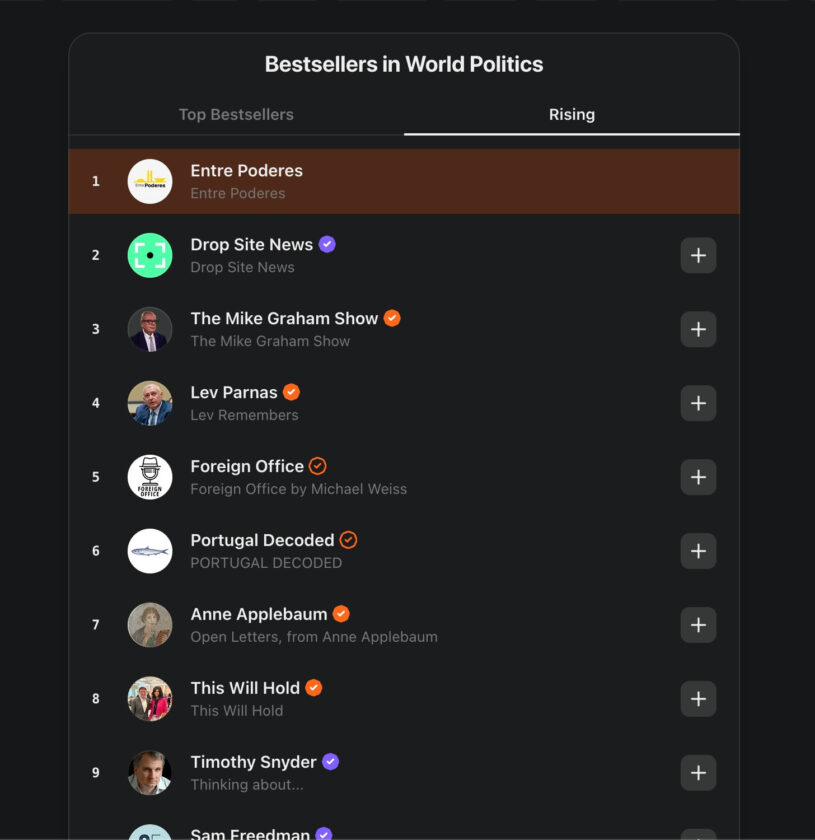
Task: Subscribe to Foreign Office with plus button
Action: coord(698,477)
